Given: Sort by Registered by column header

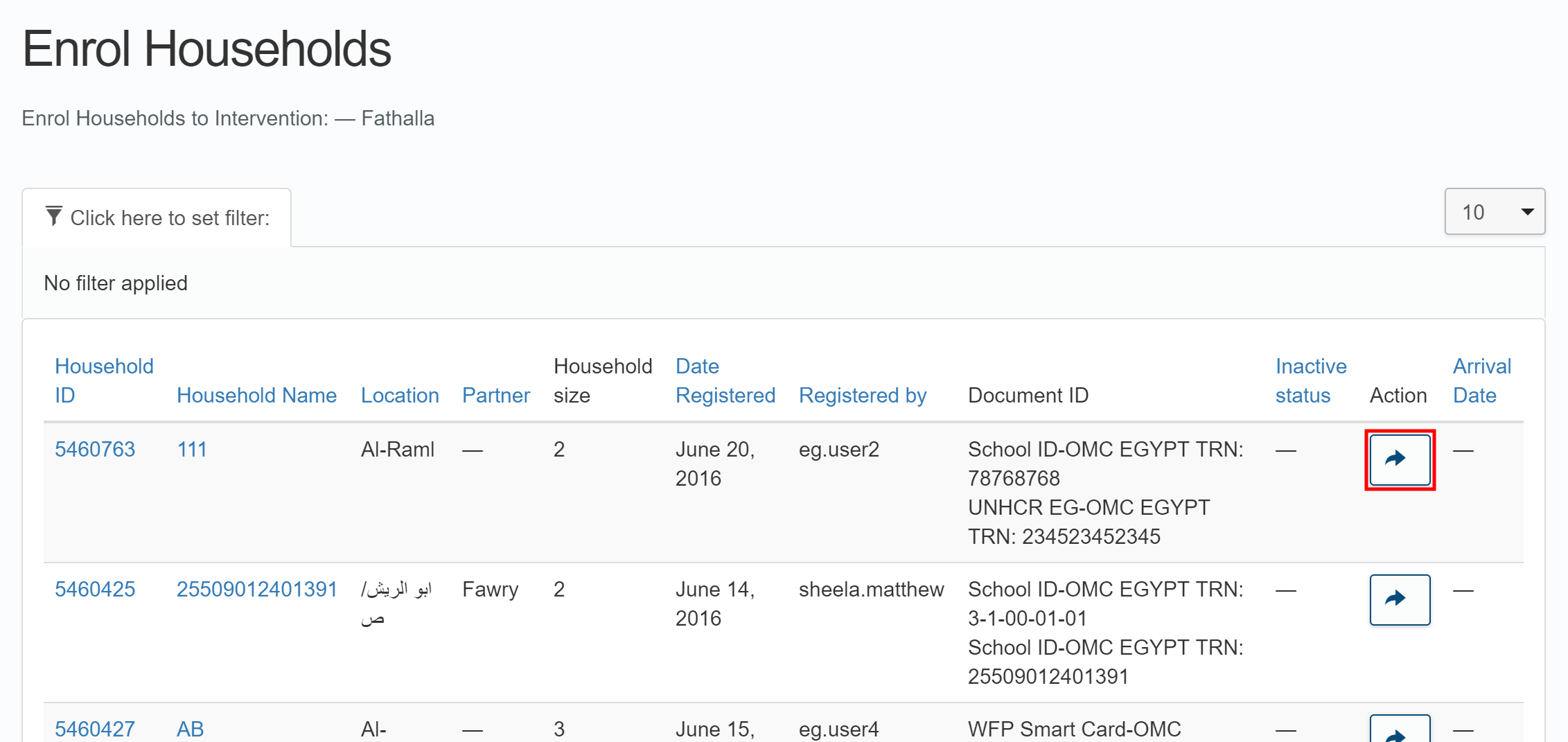Looking at the screenshot, I should [x=862, y=396].
